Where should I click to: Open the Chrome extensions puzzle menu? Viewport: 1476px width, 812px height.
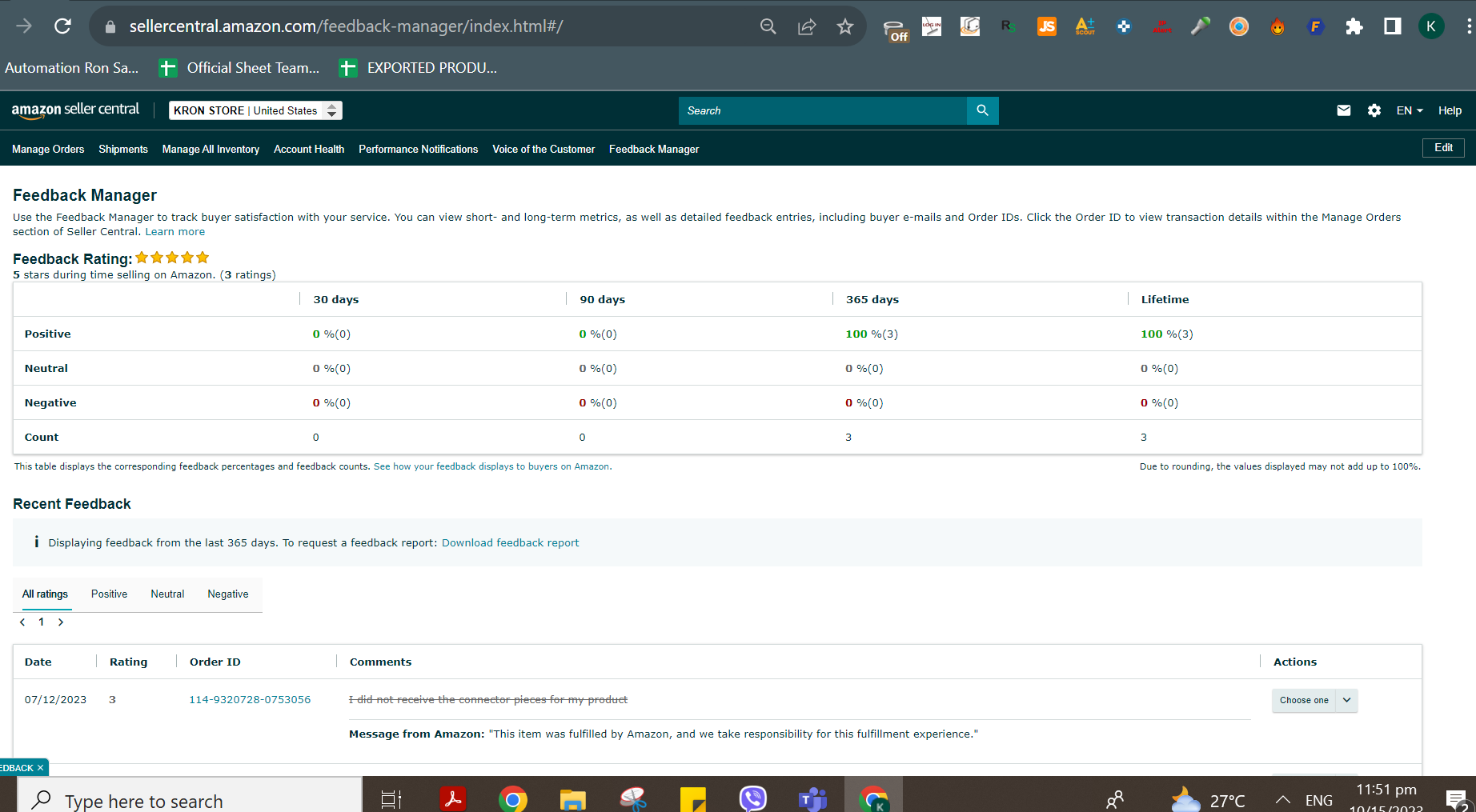pyautogui.click(x=1354, y=26)
